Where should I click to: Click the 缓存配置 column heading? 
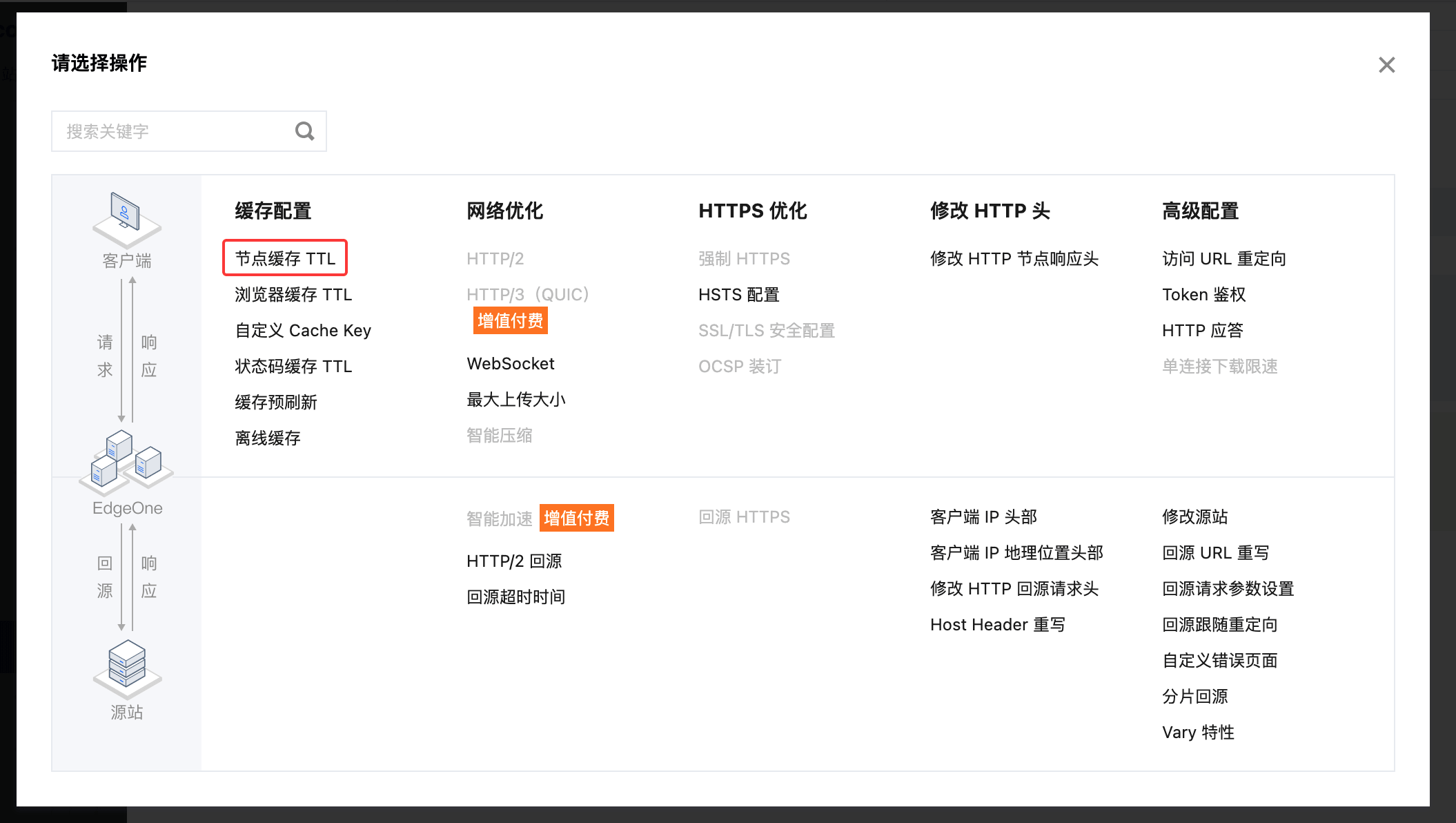(x=273, y=211)
